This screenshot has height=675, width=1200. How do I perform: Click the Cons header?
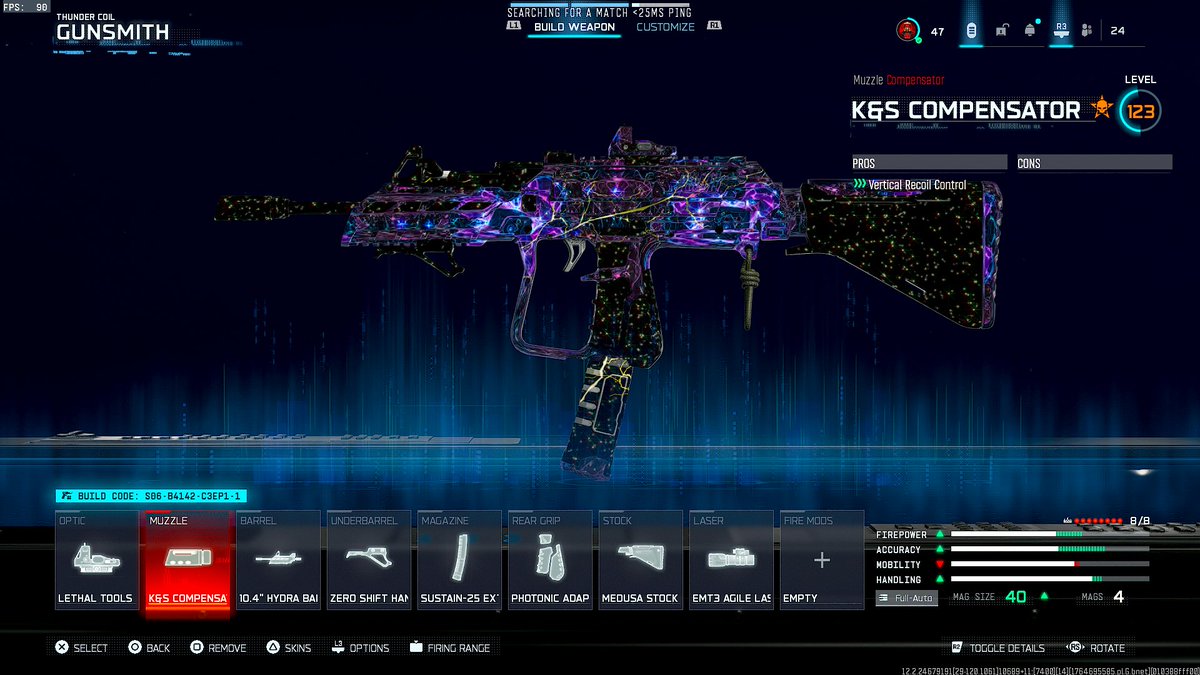(x=1094, y=162)
